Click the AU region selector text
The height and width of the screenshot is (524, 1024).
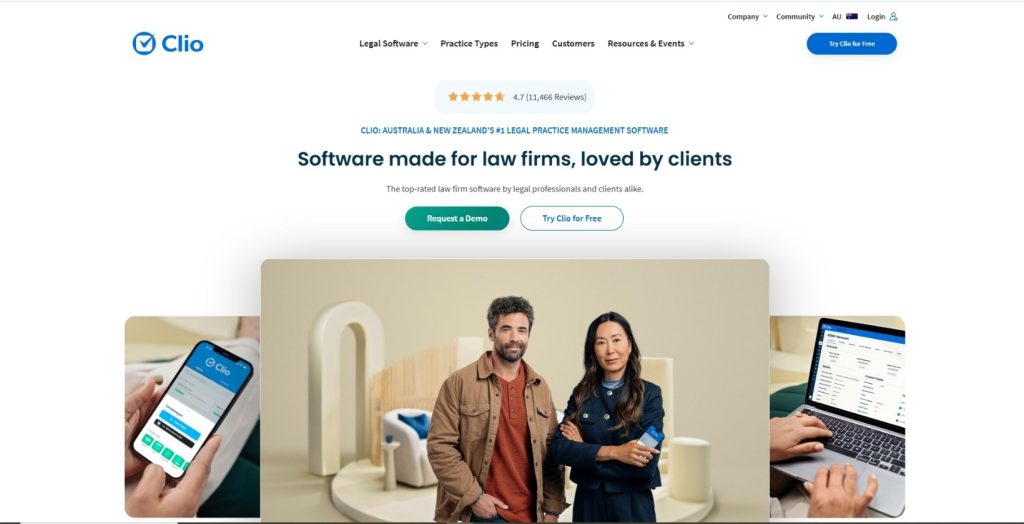pyautogui.click(x=837, y=16)
